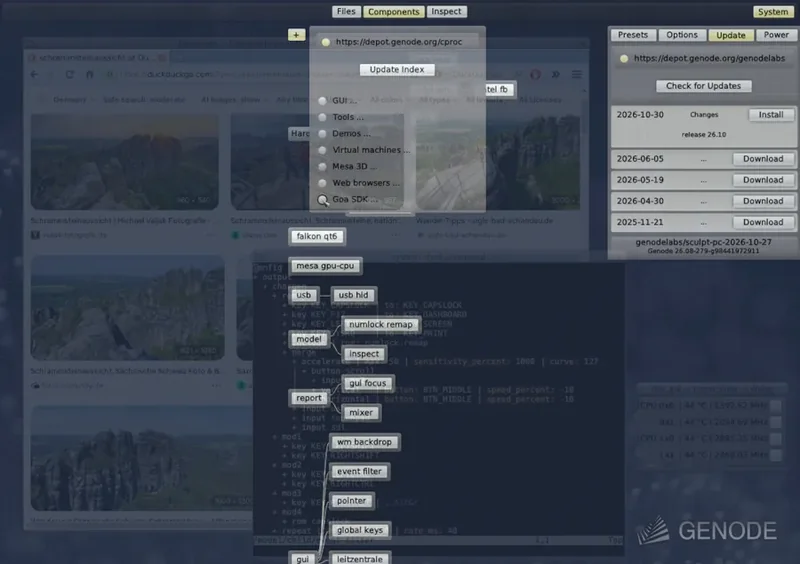Click 'release 26.10' text in update entry
800x564 pixels.
click(704, 135)
